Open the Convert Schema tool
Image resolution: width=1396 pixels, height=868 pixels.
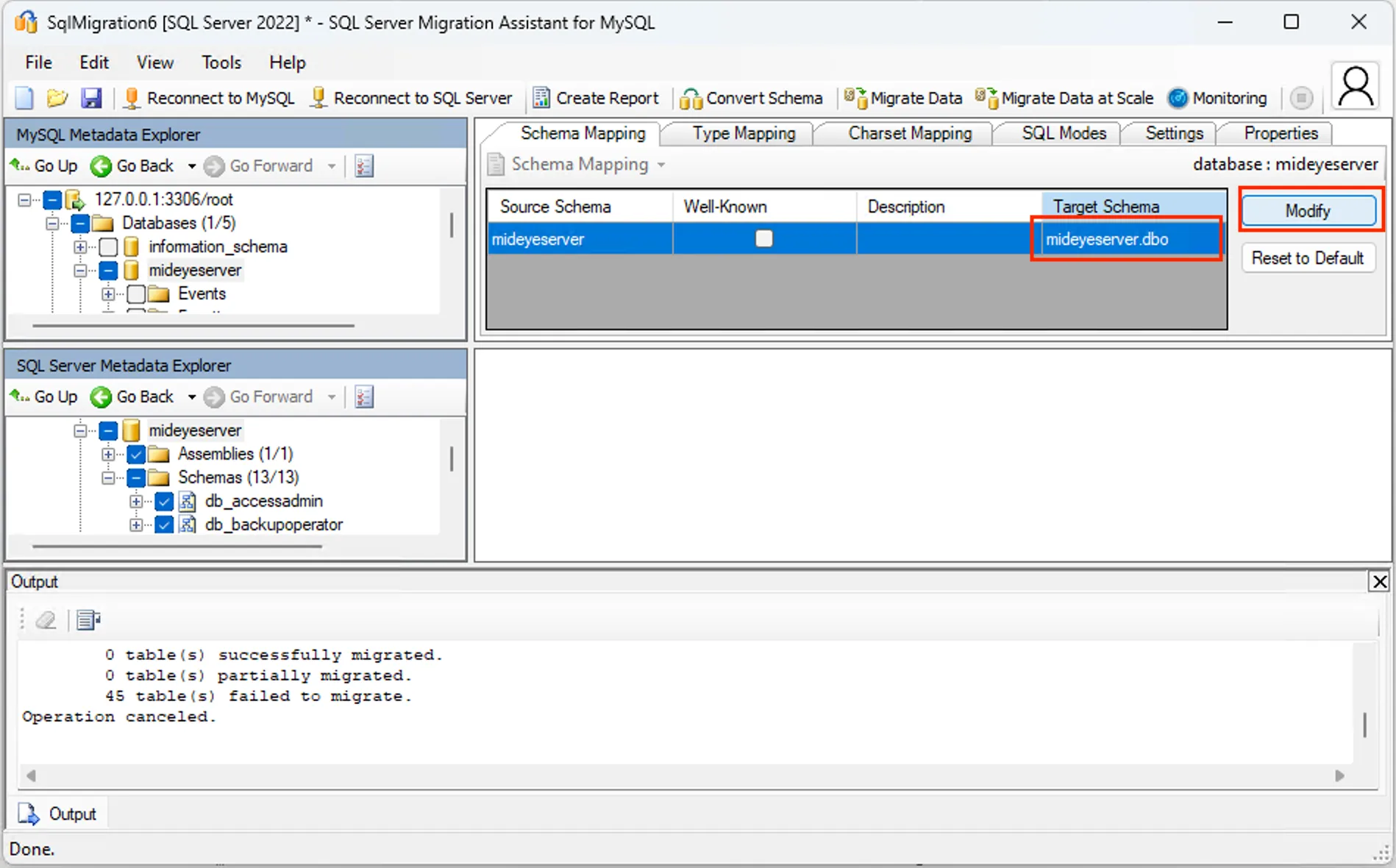[751, 98]
